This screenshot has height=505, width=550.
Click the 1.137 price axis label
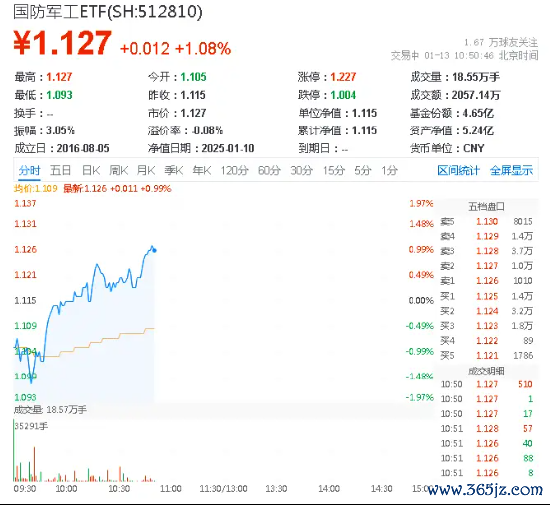[25, 203]
